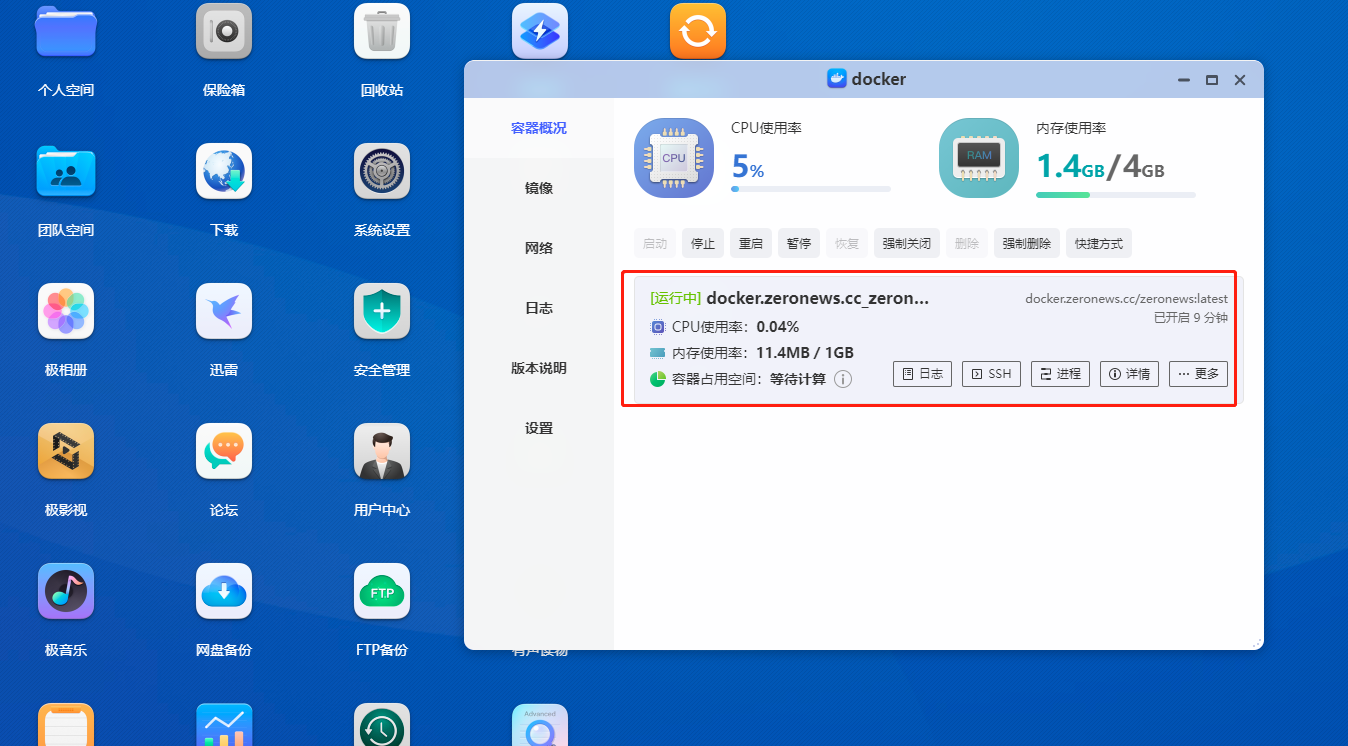Click the disabled 恢复 button
Screen dimensions: 1348x746
coord(847,243)
